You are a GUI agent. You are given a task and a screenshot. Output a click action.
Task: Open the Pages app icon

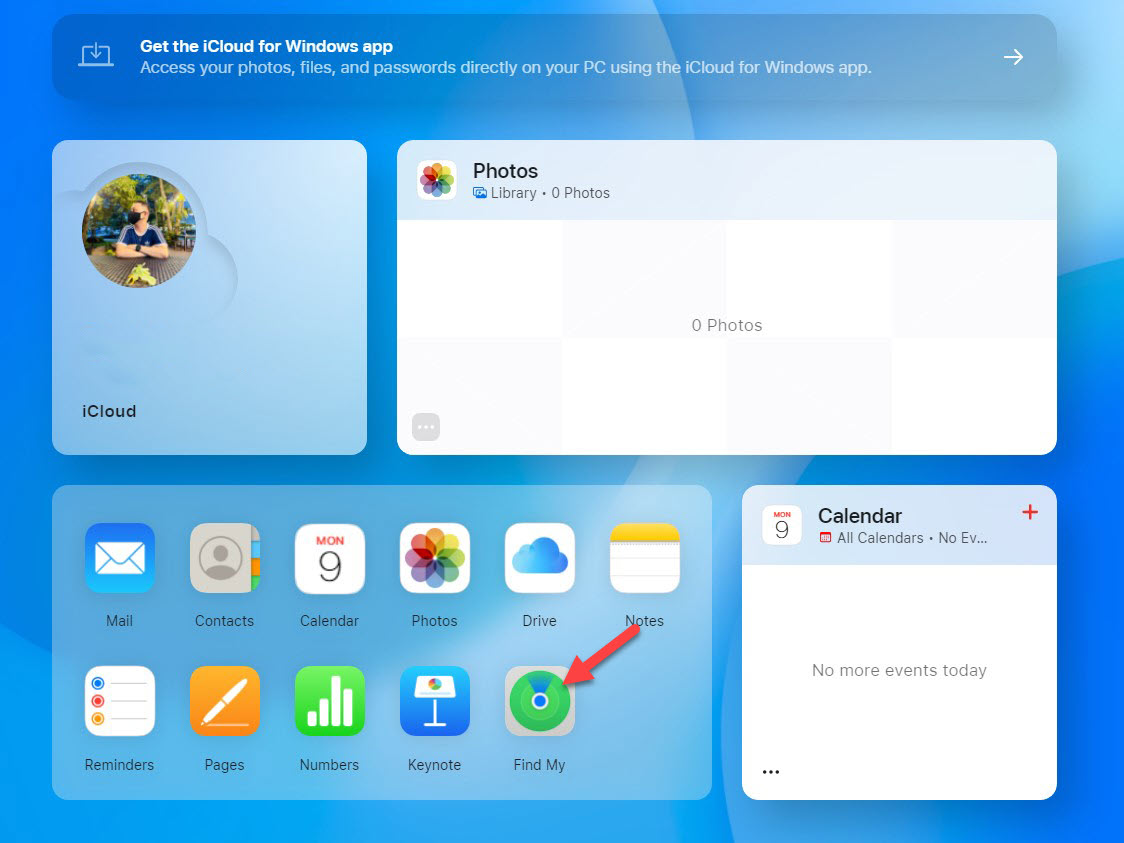[x=224, y=701]
